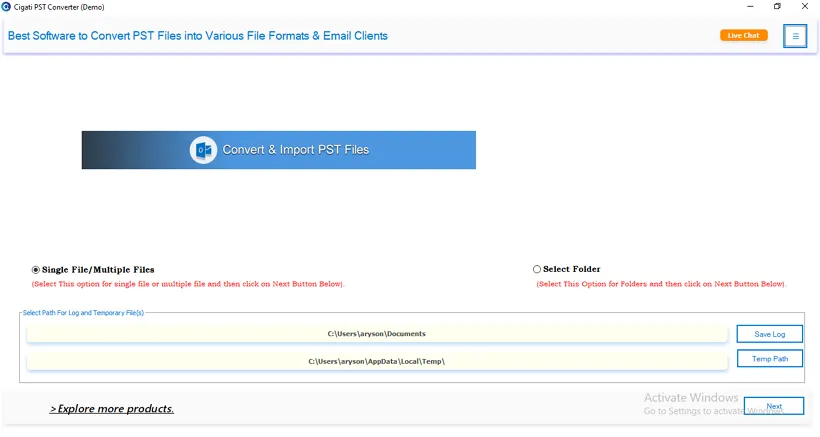
Task: Click the temp path field with AppData\Local\Temp
Action: (377, 361)
